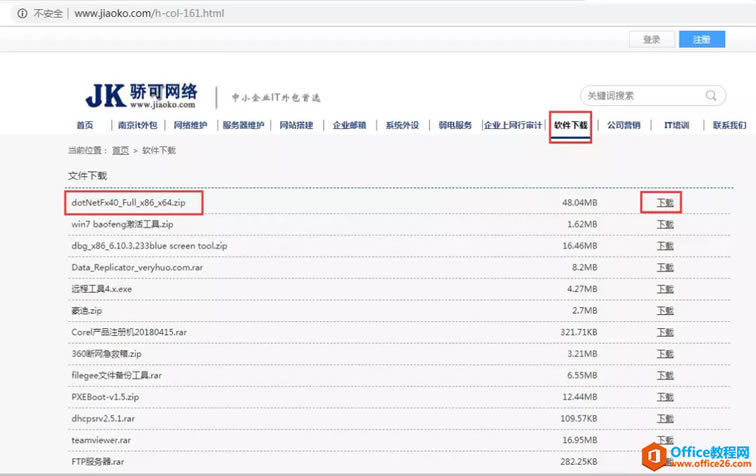The image size is (756, 476).
Task: Click 下载 link in the 2.7MB zip row
Action: (665, 311)
